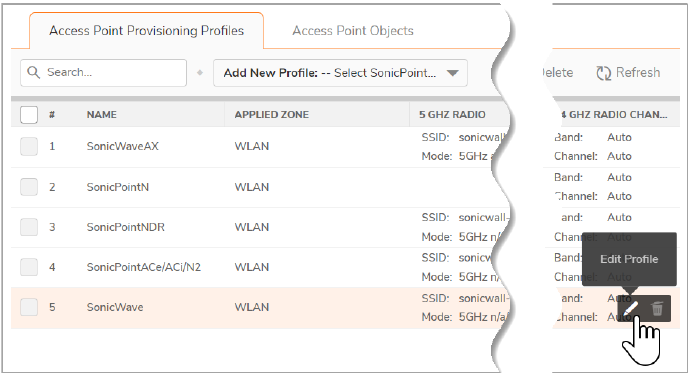The image size is (691, 376).
Task: Click the Refresh circular arrows icon
Action: click(603, 73)
